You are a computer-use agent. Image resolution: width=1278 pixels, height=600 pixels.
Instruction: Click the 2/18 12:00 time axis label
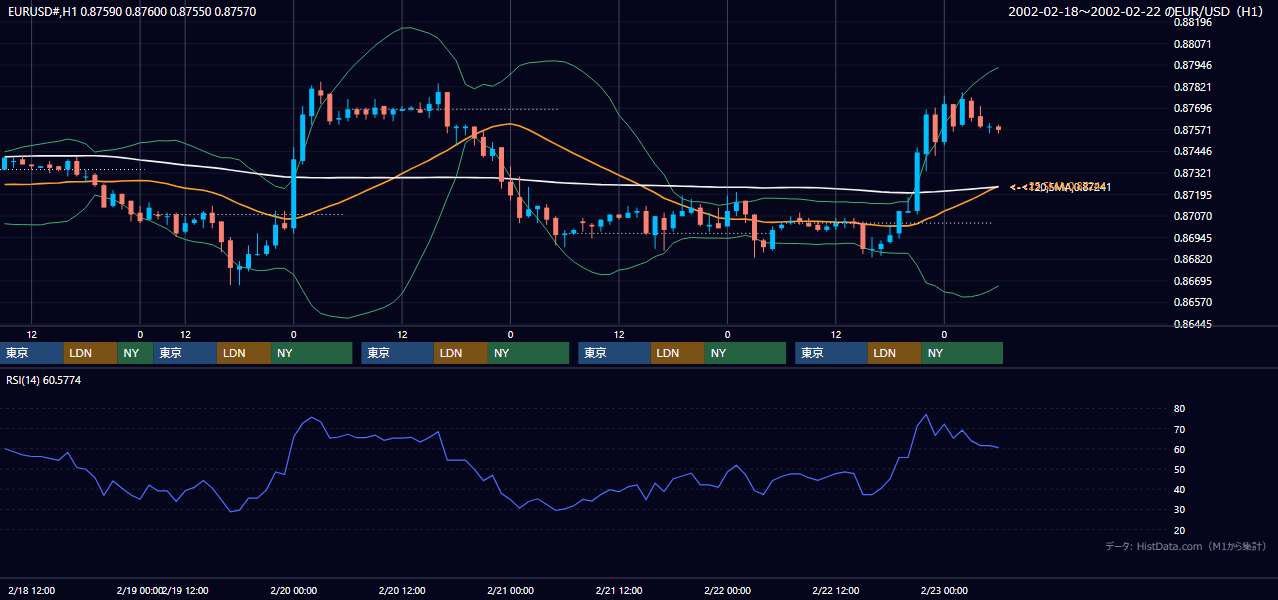pos(31,591)
